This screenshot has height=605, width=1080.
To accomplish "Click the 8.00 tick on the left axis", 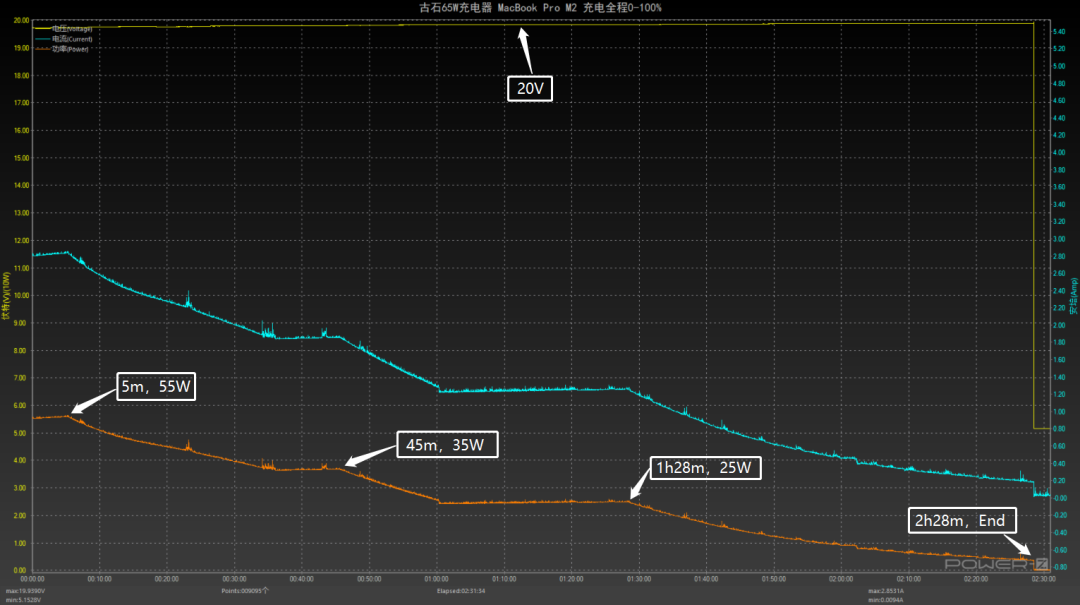I will [21, 351].
